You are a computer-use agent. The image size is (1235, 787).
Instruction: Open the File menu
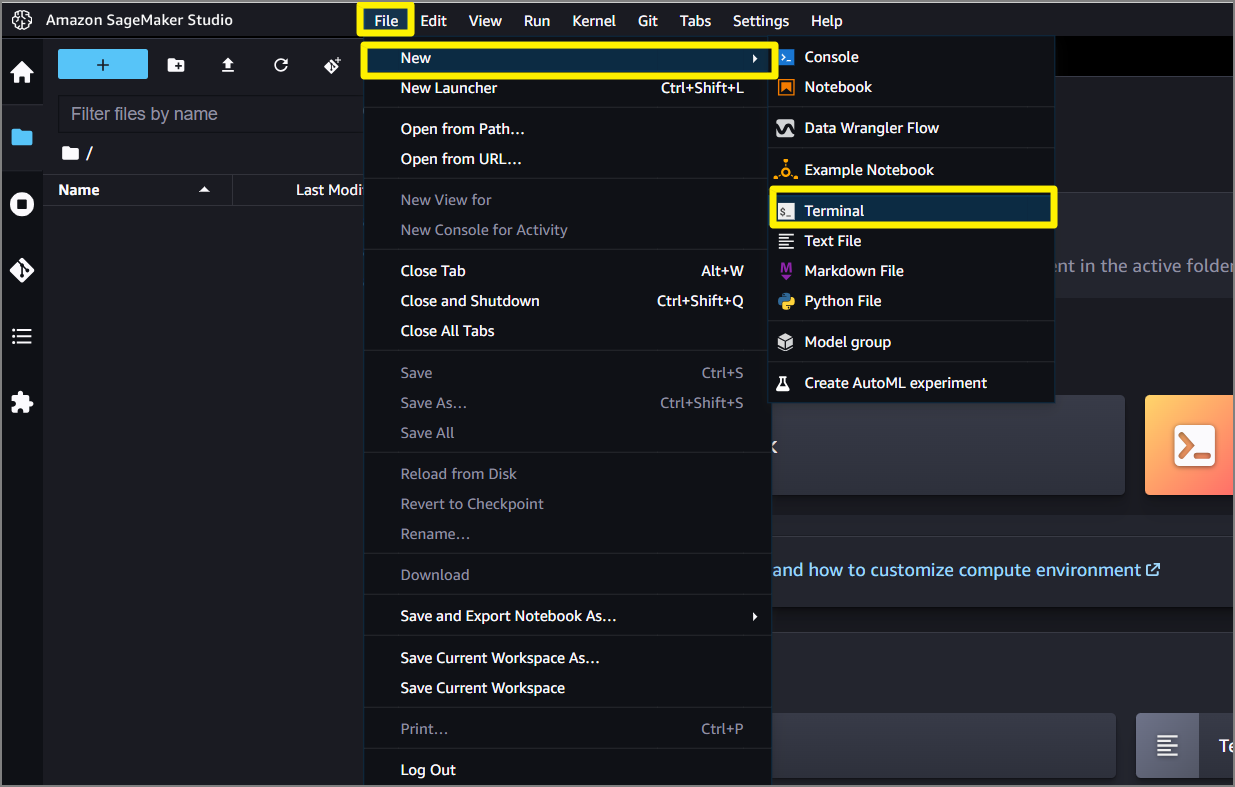tap(386, 20)
